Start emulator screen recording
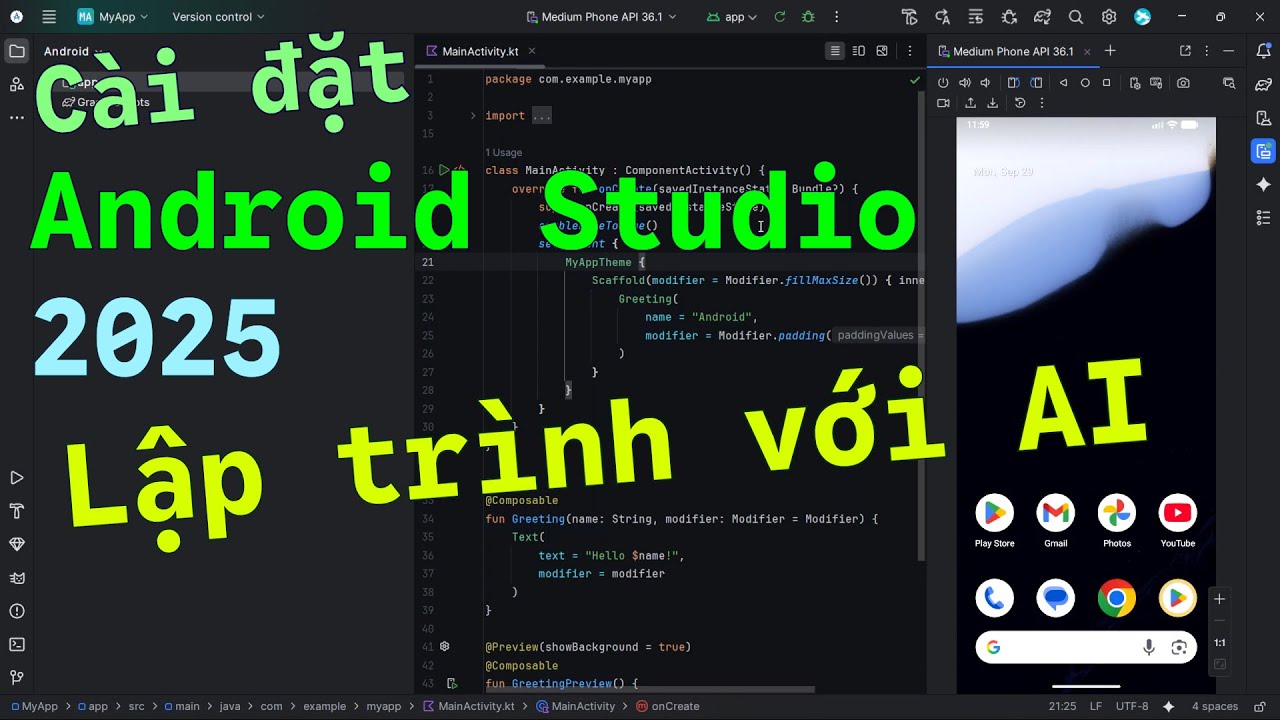This screenshot has height=720, width=1280. pyautogui.click(x=943, y=103)
